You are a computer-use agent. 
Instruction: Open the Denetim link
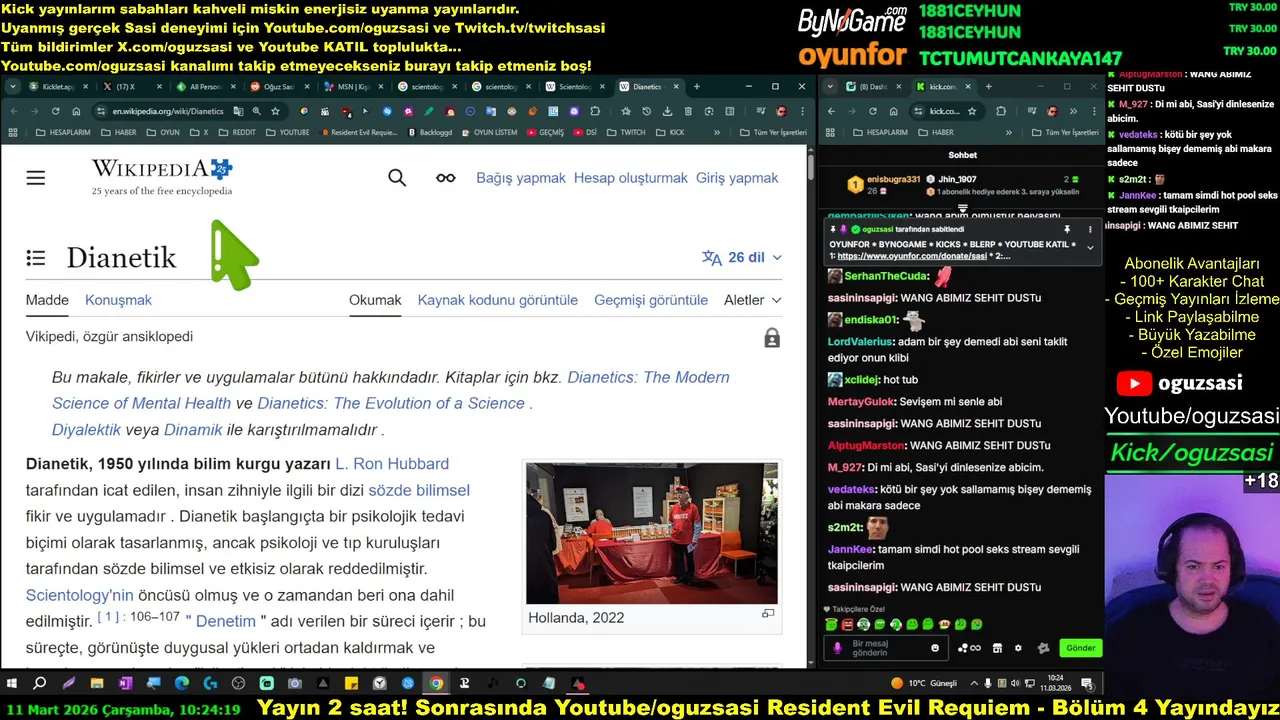coord(226,621)
